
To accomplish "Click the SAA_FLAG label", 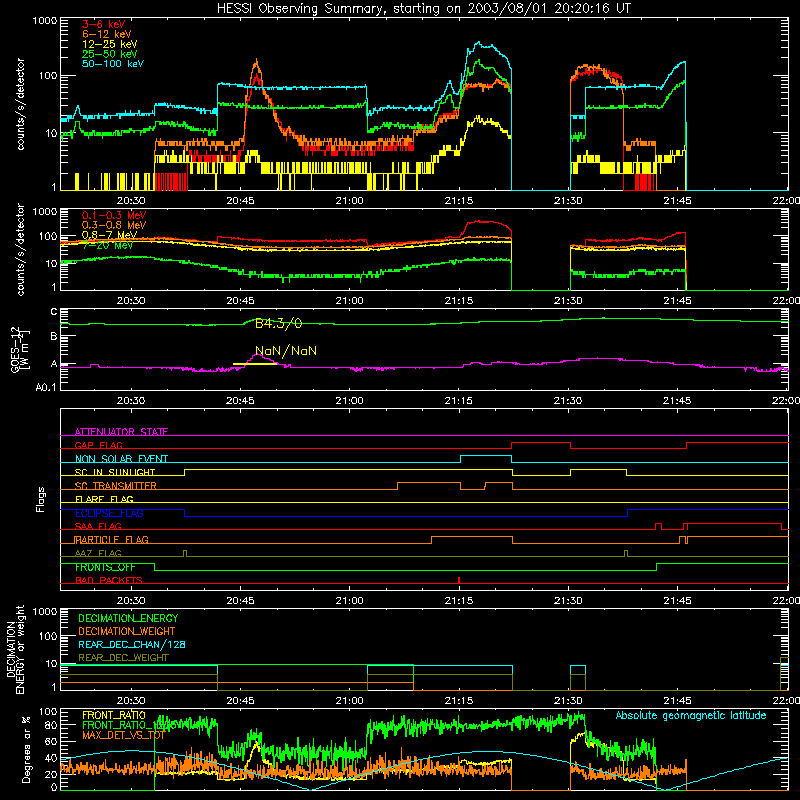I will tap(98, 526).
